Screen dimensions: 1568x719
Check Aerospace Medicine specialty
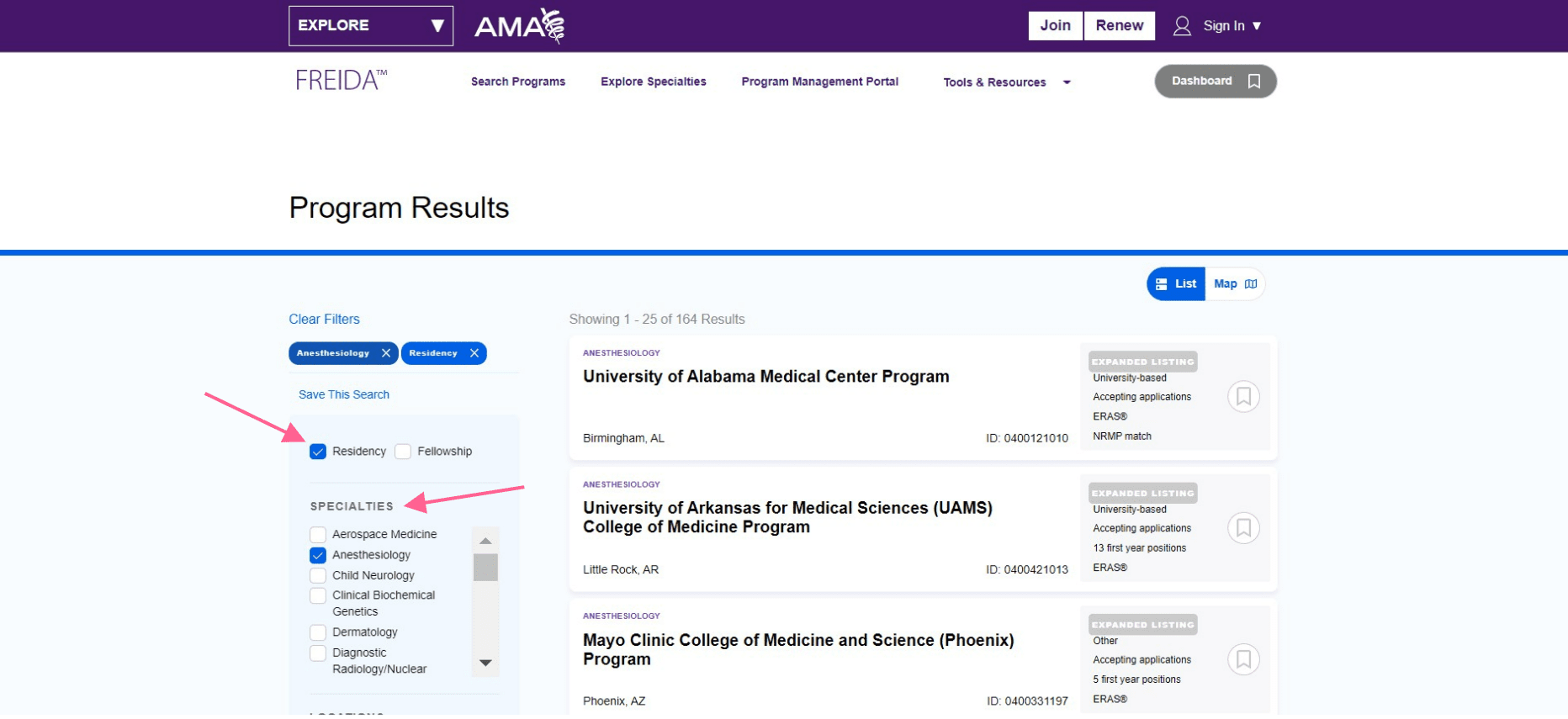click(x=318, y=535)
